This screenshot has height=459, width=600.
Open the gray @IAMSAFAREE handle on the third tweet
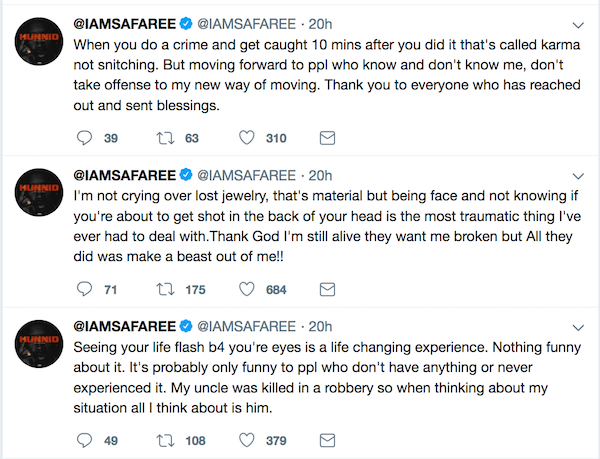click(246, 326)
